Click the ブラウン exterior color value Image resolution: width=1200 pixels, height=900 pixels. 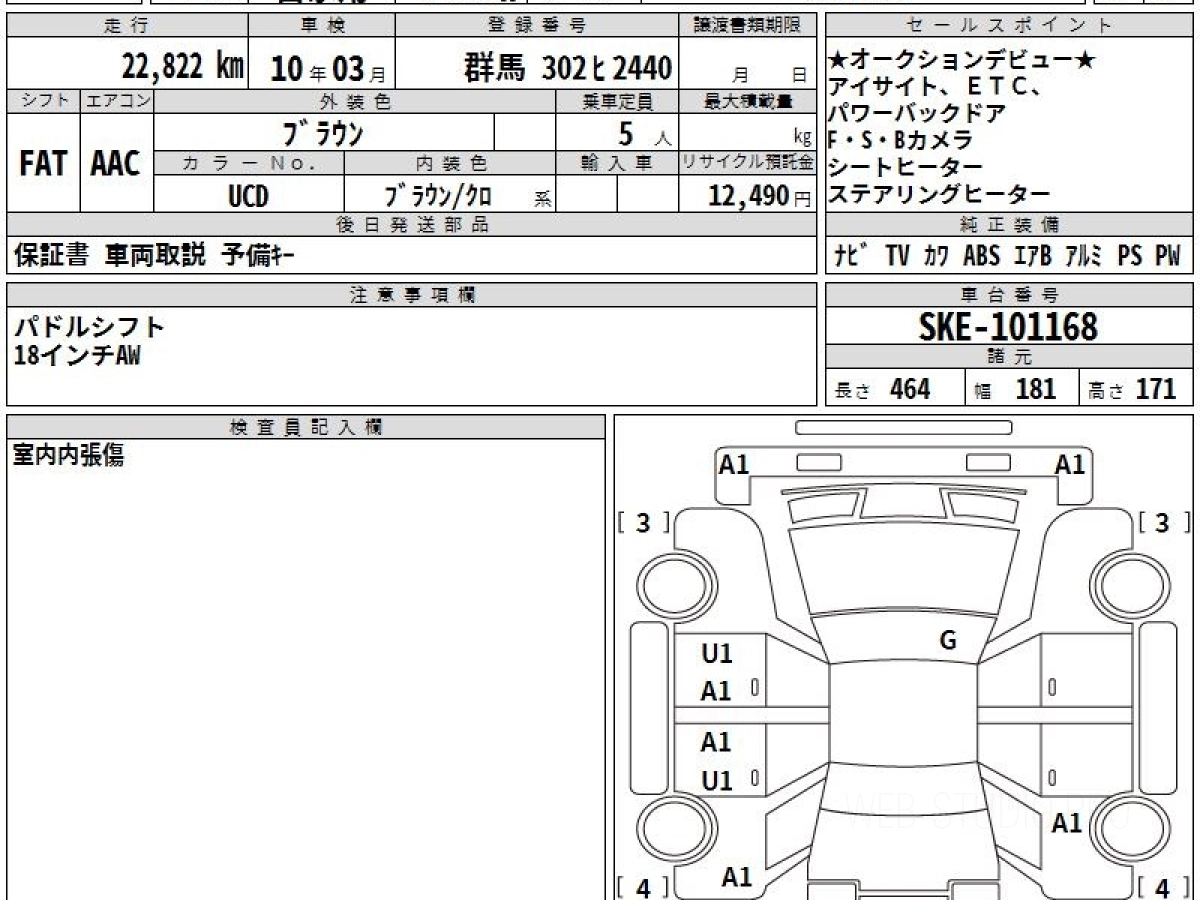pos(323,132)
